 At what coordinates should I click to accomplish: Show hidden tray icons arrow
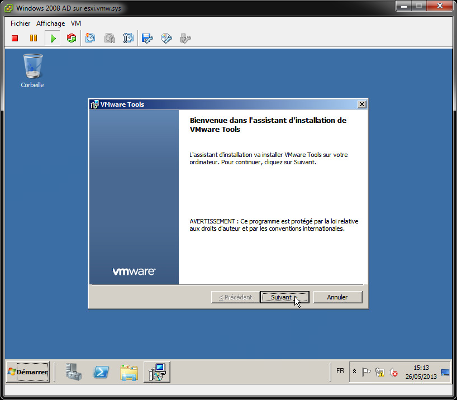point(354,371)
